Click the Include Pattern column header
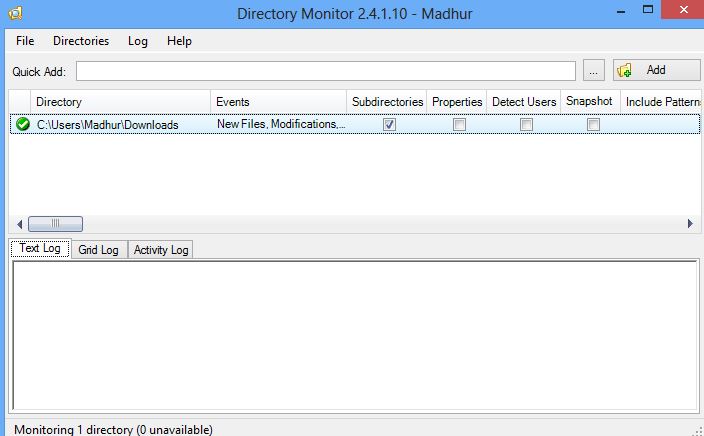 point(661,101)
